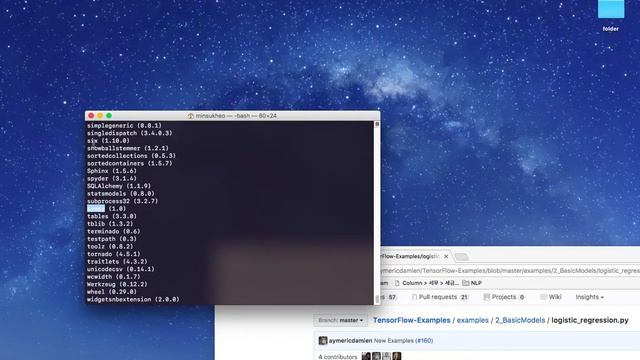
Task: Click the aymericdamien author name
Action: pyautogui.click(x=350, y=340)
